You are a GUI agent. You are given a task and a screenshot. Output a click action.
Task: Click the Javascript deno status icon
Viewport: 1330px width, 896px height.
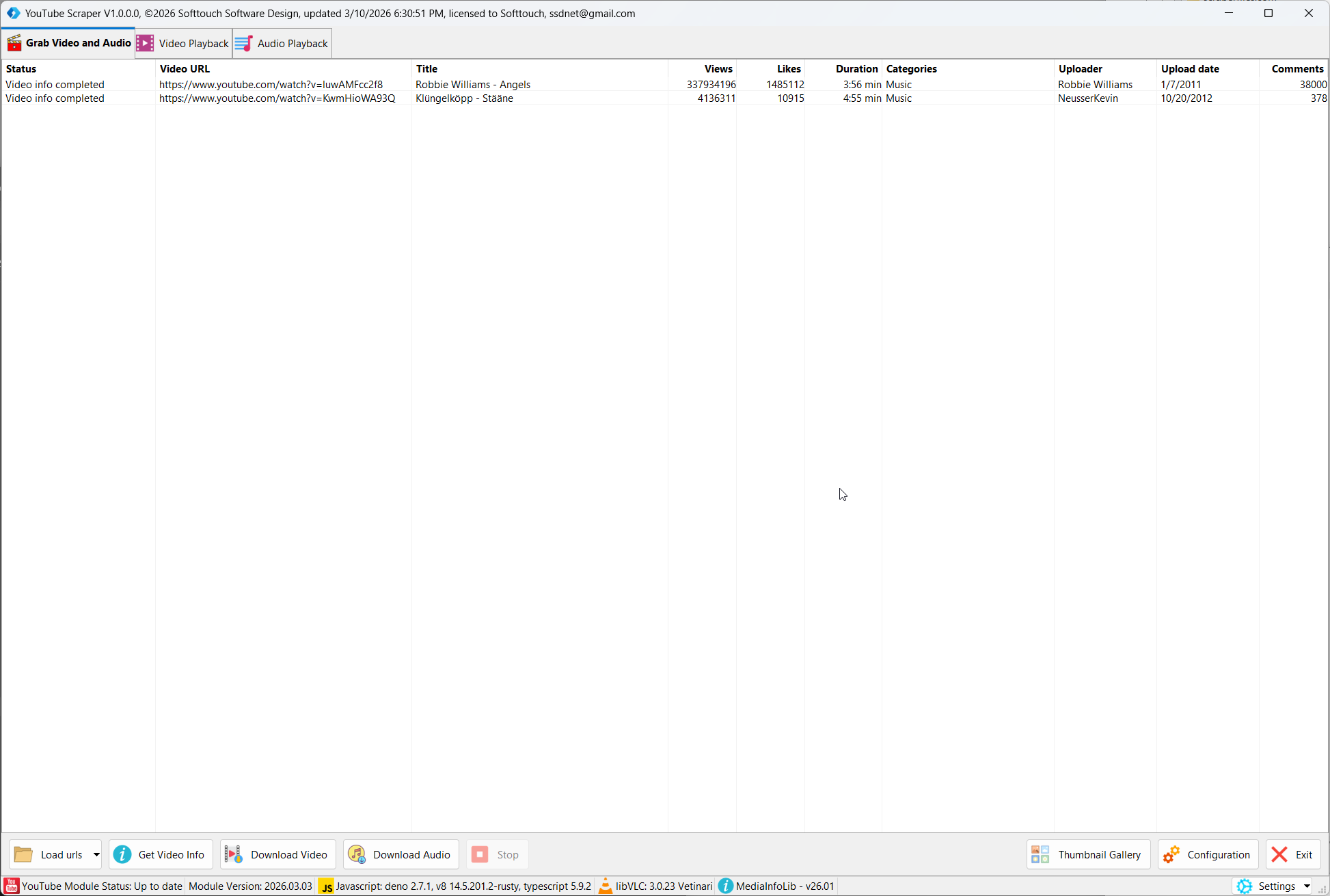tap(327, 886)
